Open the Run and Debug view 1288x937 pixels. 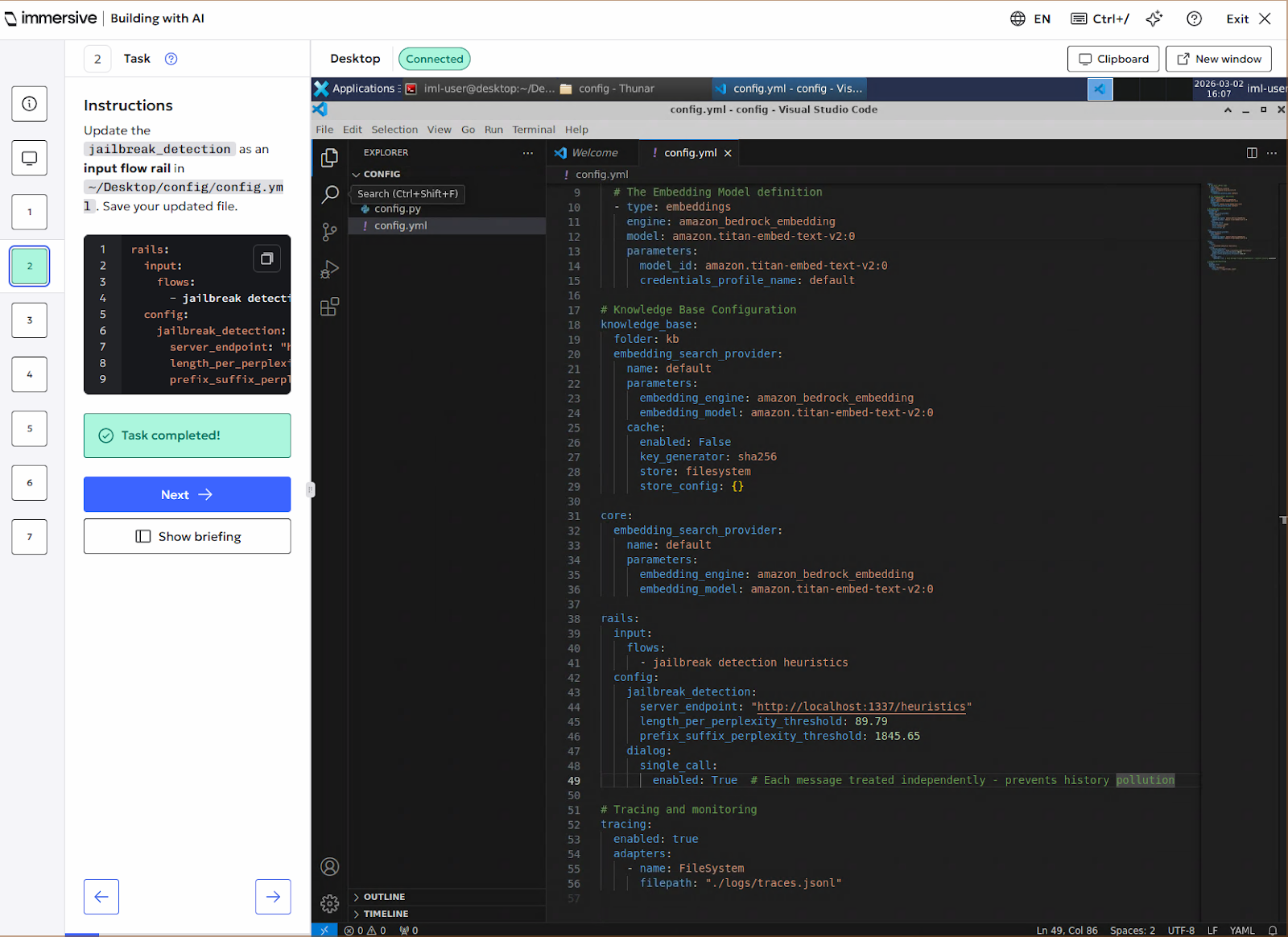click(x=329, y=269)
